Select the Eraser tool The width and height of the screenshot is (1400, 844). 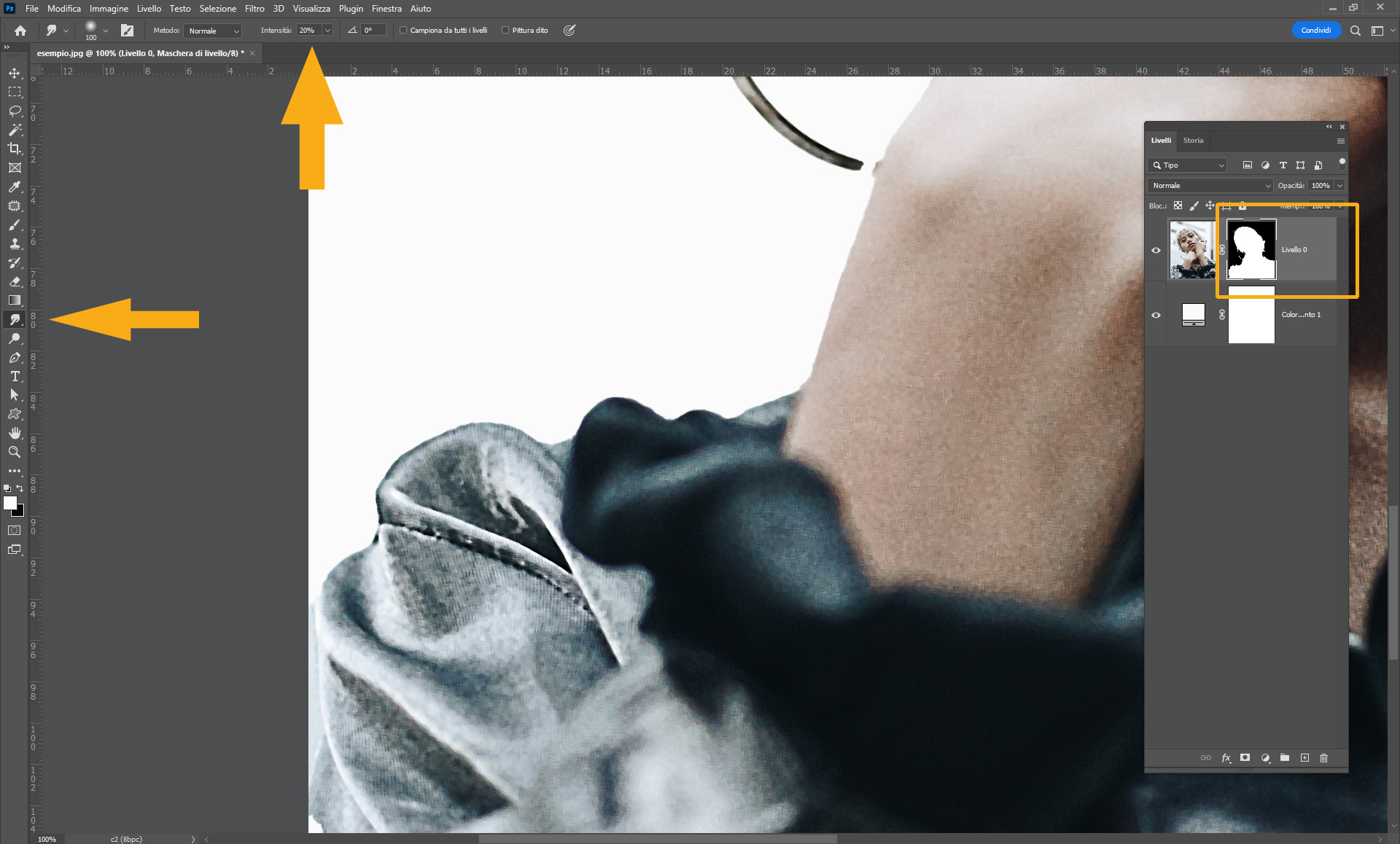tap(15, 281)
